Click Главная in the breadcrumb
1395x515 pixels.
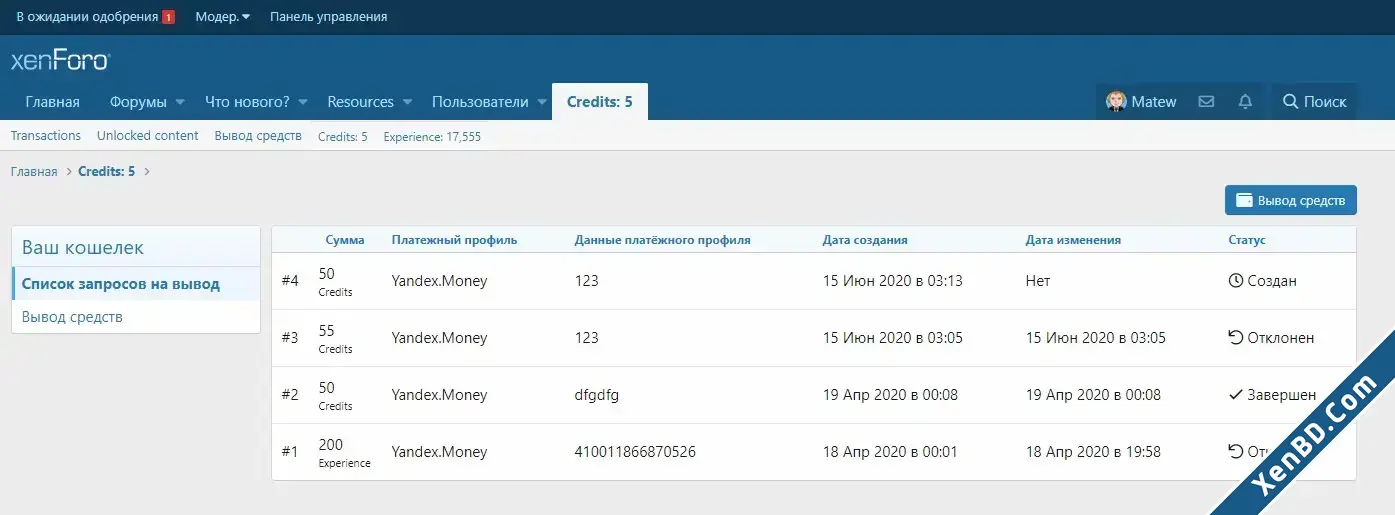point(34,172)
